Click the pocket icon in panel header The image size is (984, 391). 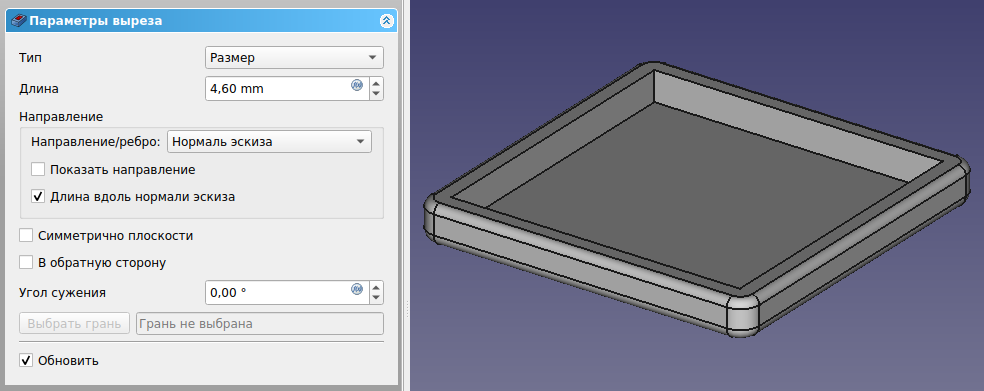19,21
